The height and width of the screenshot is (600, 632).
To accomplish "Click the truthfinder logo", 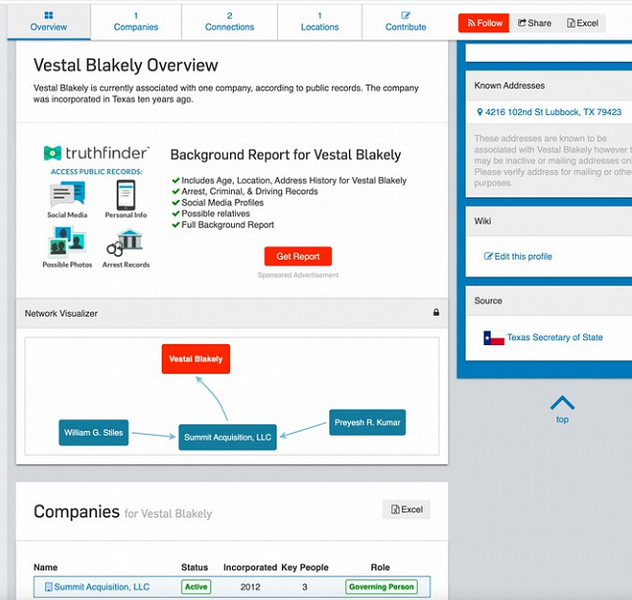I will pyautogui.click(x=96, y=153).
